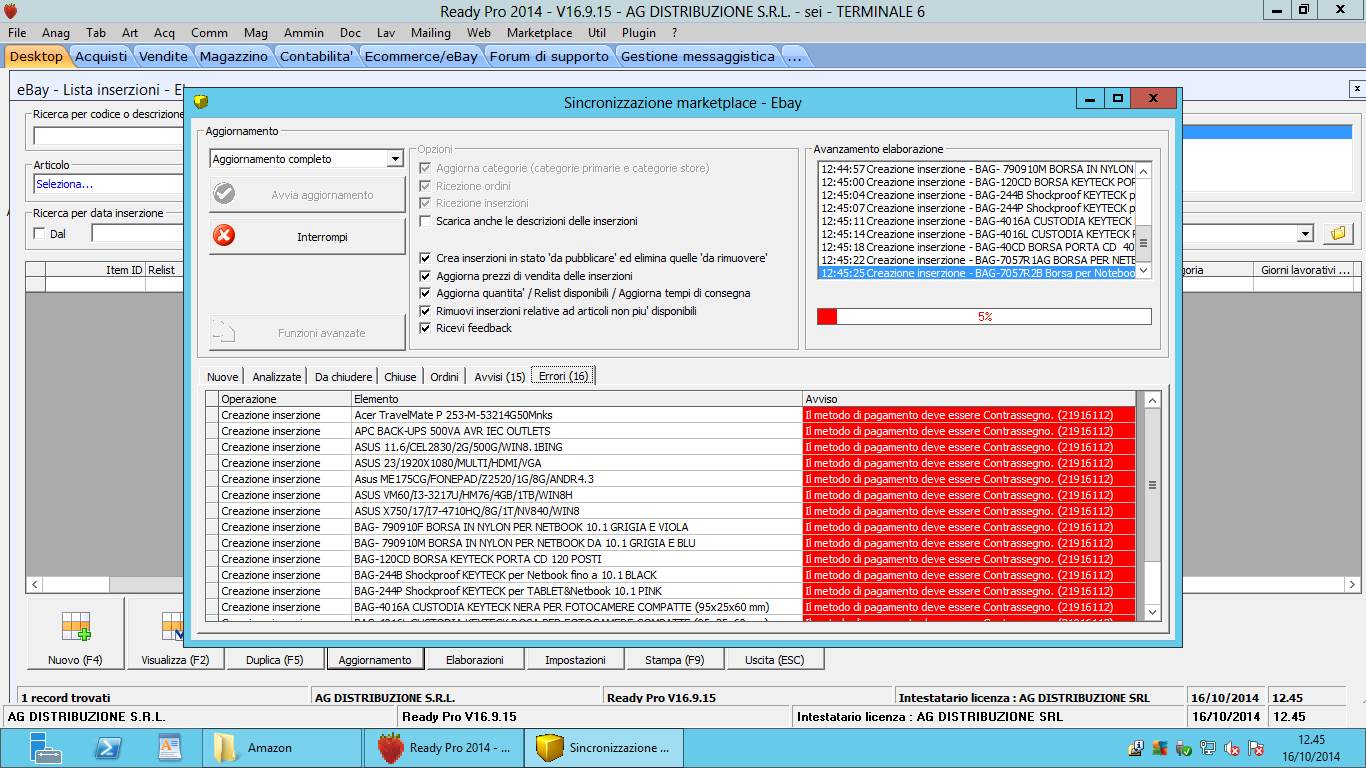Select the 12:45:25 BAG-7057R2B log entry
This screenshot has width=1366, height=768.
(977, 273)
